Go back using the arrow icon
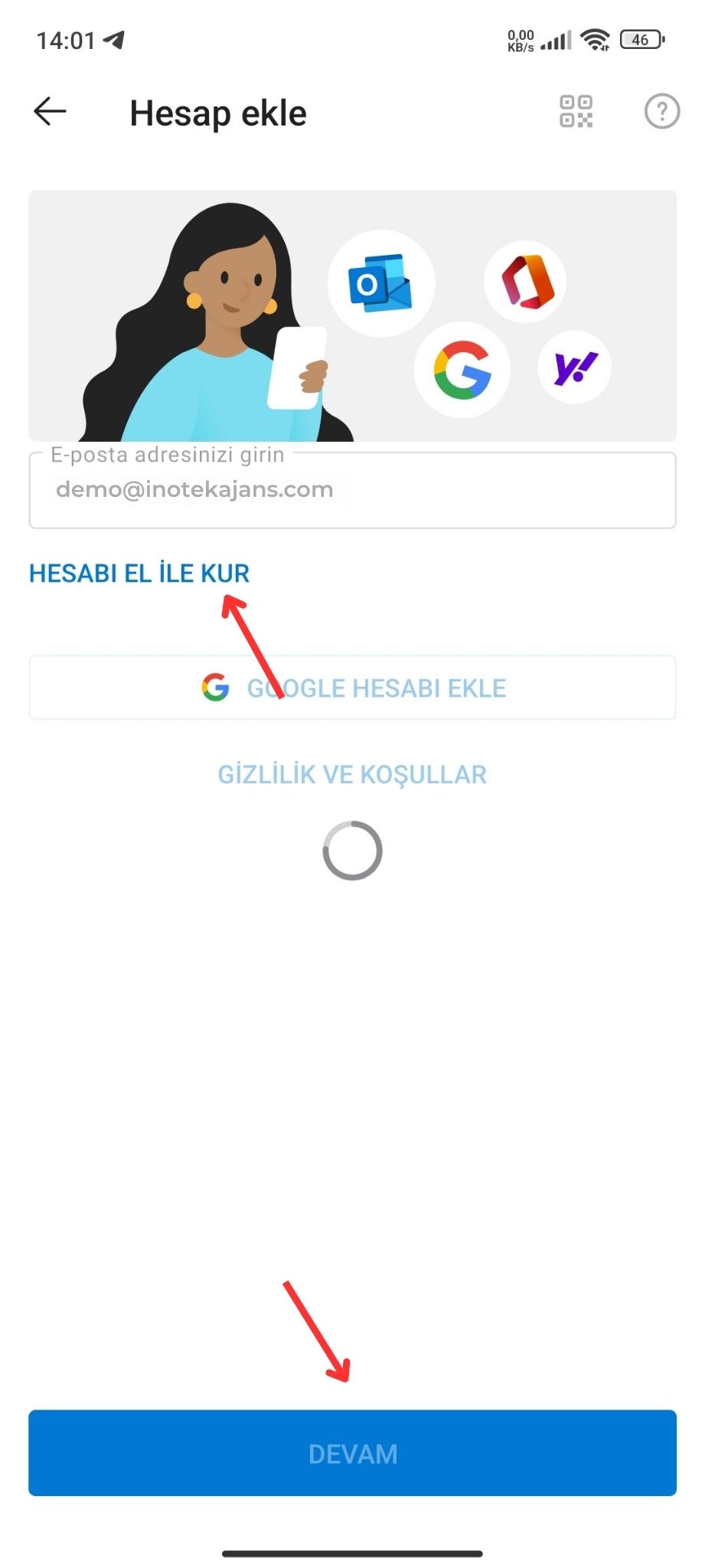The height and width of the screenshot is (1568, 705). (50, 112)
